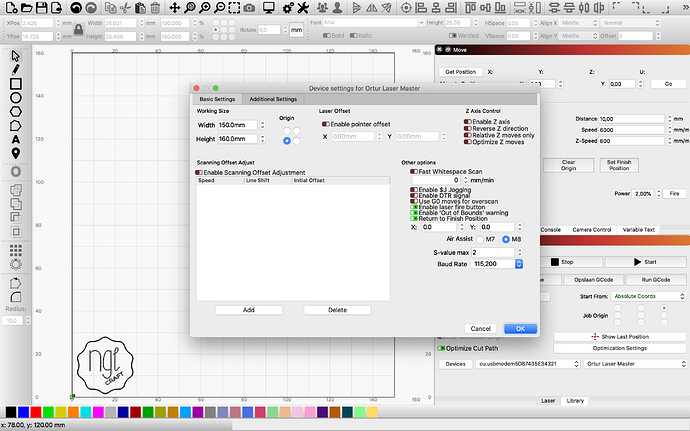The height and width of the screenshot is (431, 690).
Task: Select the Ellipse tool
Action: tap(15, 98)
